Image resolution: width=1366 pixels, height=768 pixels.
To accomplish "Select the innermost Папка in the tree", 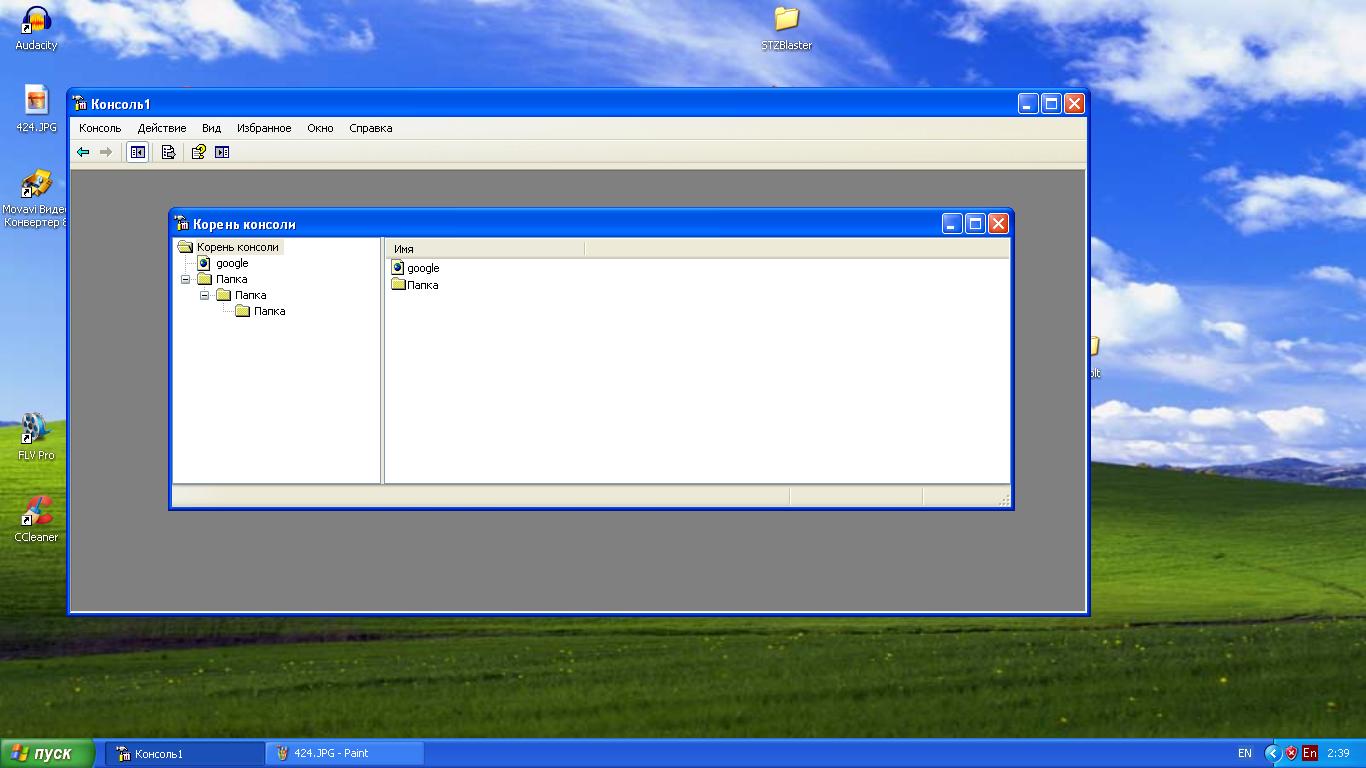I will (269, 311).
